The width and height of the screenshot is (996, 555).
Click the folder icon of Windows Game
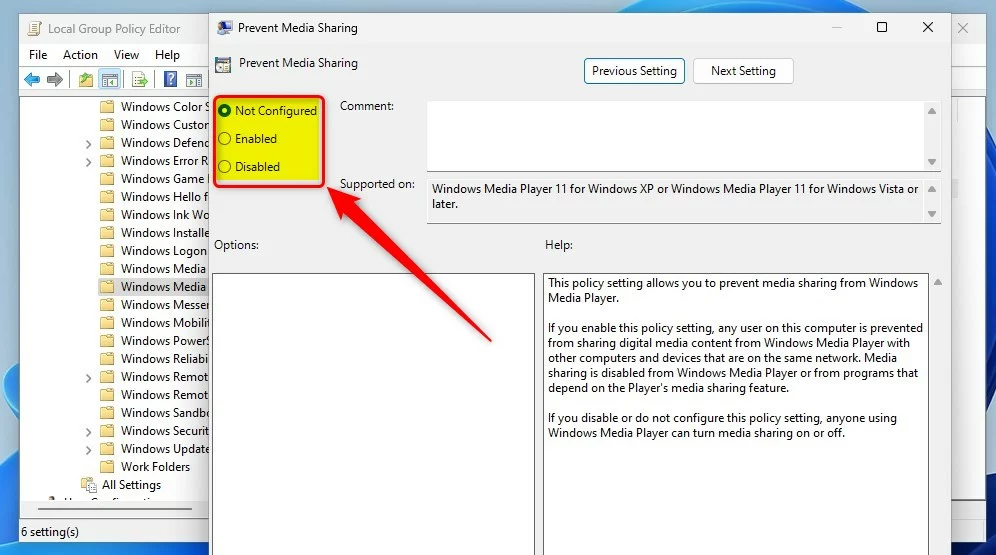click(x=107, y=178)
